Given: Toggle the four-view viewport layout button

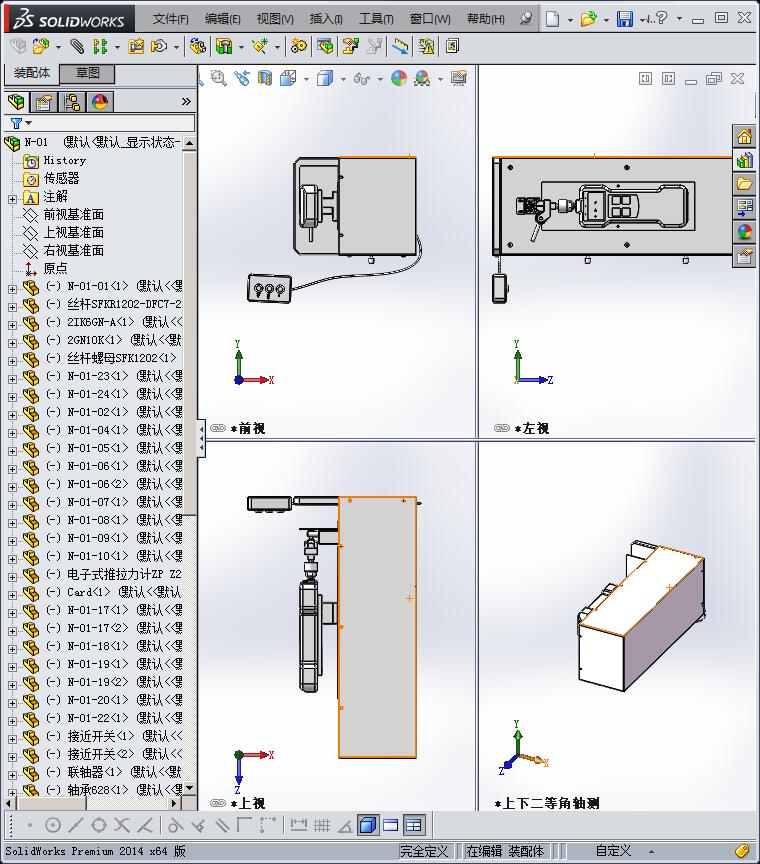Looking at the screenshot, I should pyautogui.click(x=413, y=825).
